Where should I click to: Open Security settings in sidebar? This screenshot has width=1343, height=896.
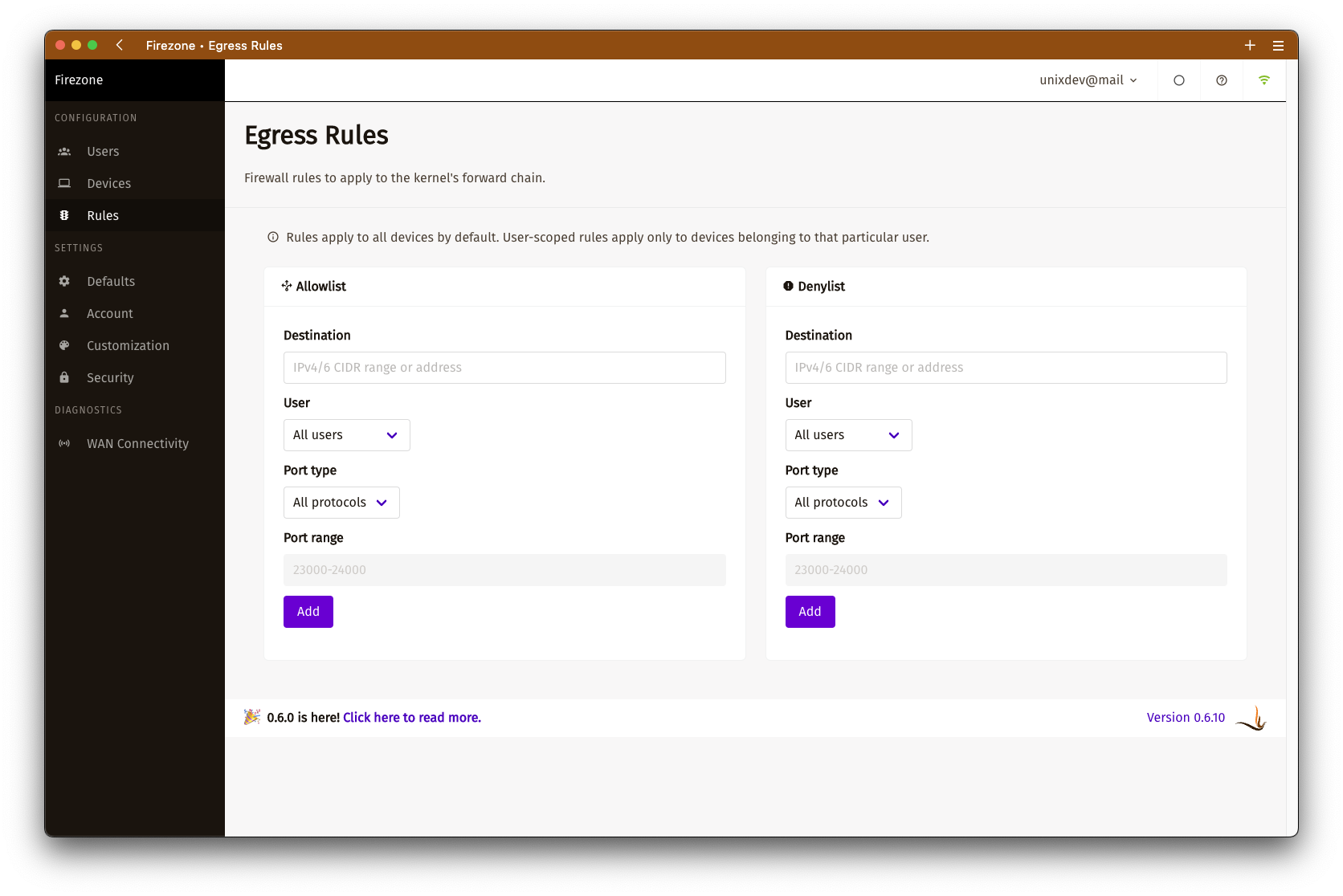pyautogui.click(x=135, y=378)
